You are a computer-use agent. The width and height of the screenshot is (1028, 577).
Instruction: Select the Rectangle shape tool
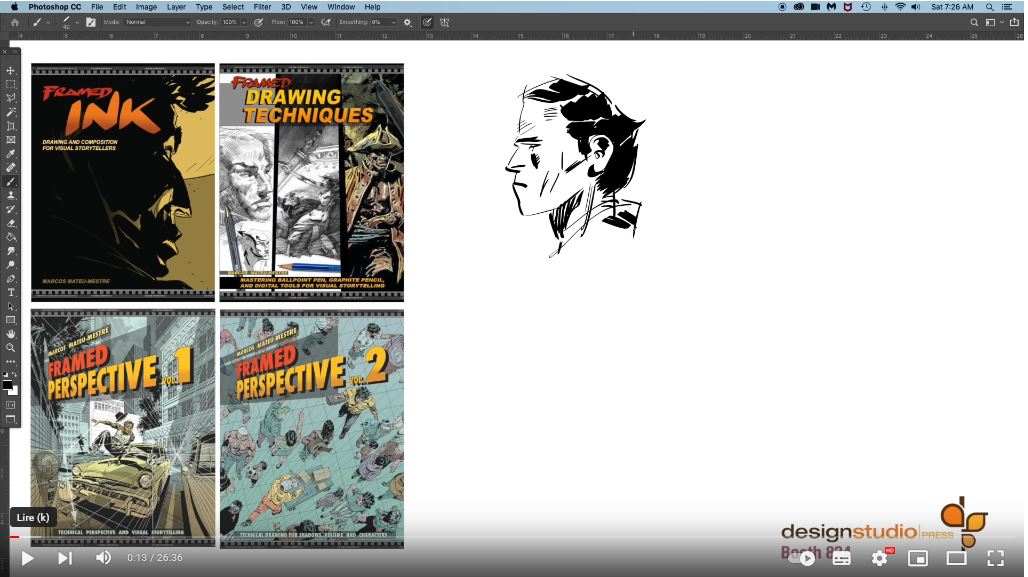10,320
